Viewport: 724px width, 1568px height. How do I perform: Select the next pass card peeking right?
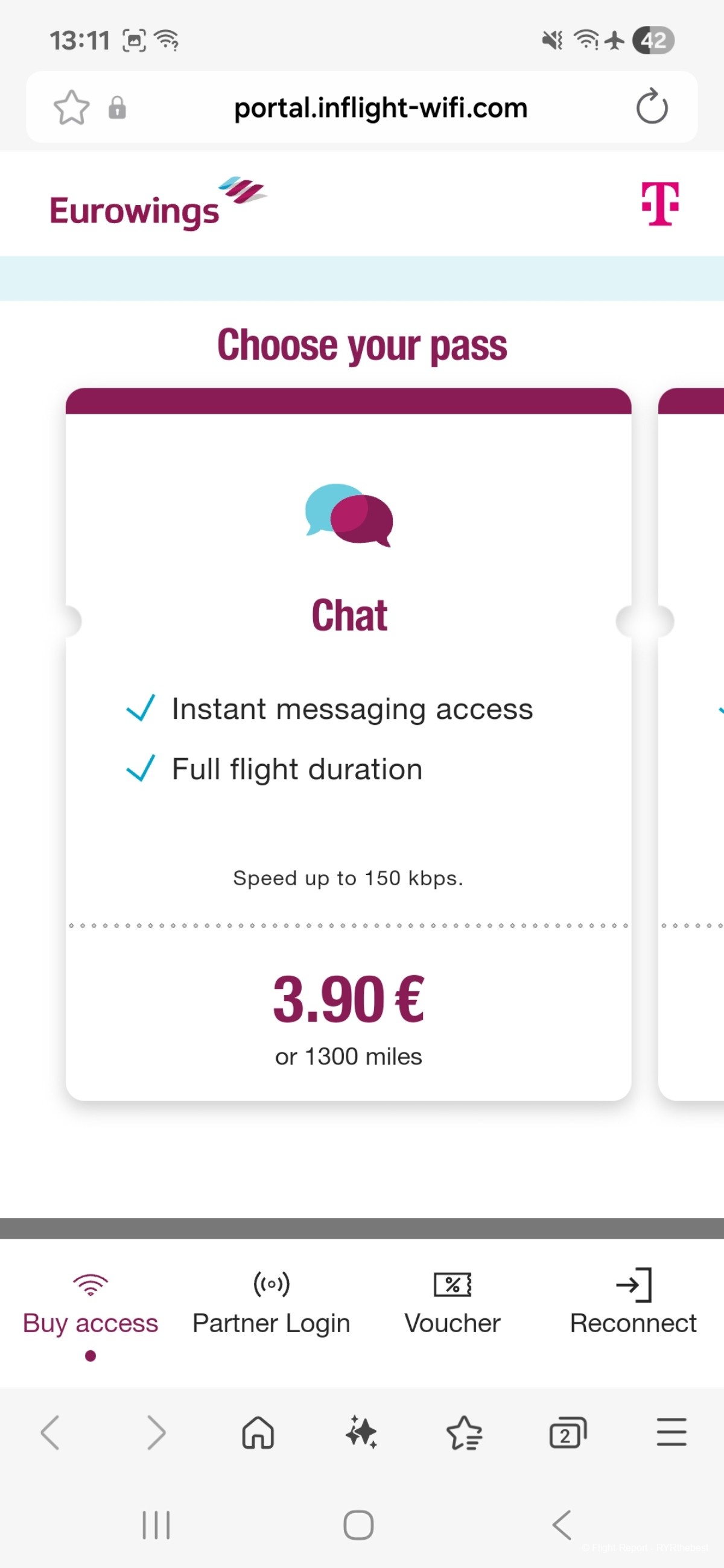coord(691,744)
